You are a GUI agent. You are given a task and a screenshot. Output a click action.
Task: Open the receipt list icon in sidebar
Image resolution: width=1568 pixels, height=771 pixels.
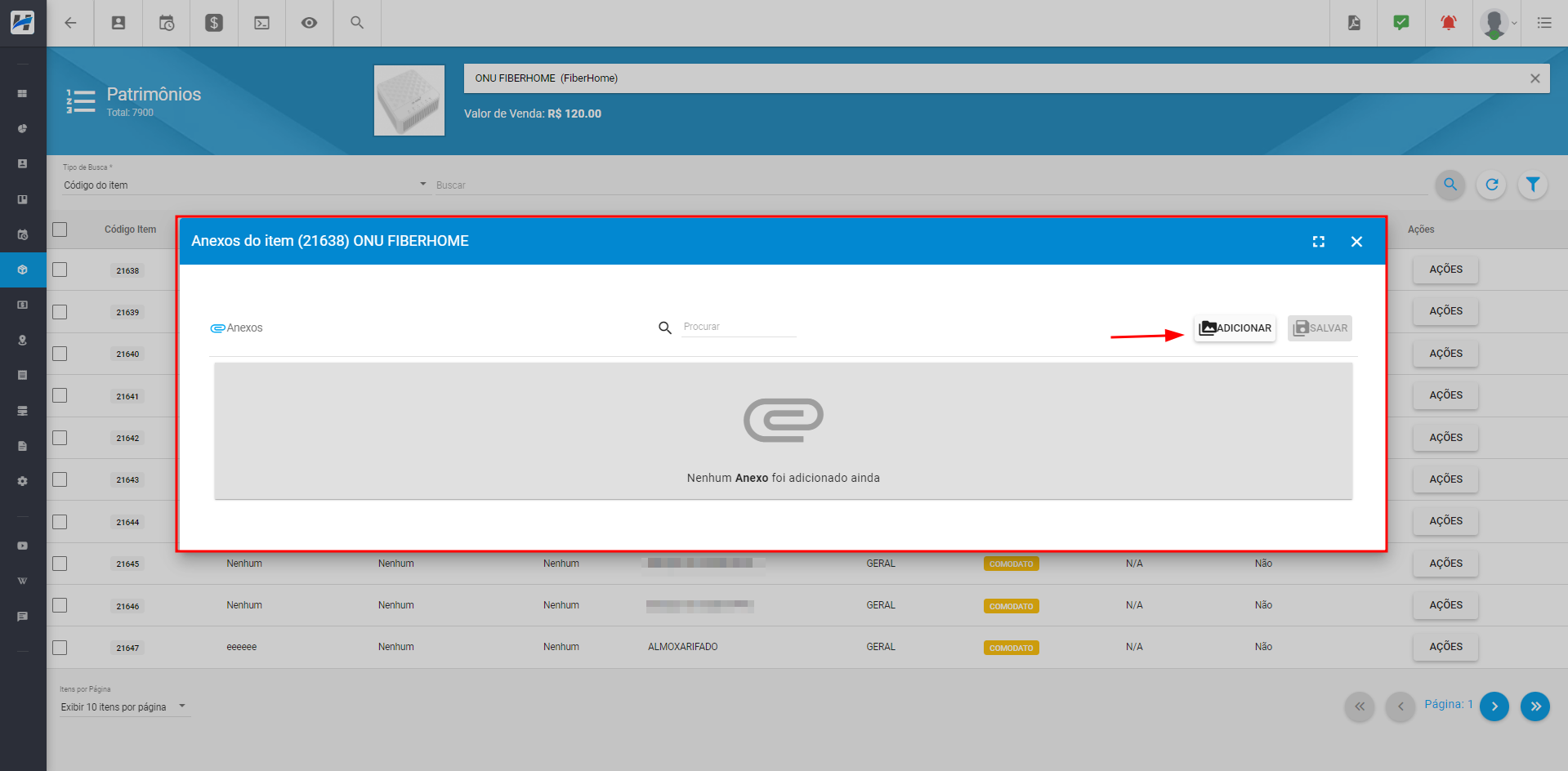(x=23, y=375)
